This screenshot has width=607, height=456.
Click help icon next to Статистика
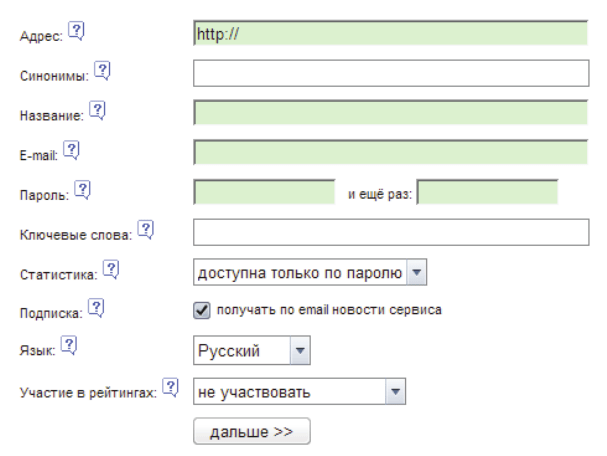pos(112,270)
